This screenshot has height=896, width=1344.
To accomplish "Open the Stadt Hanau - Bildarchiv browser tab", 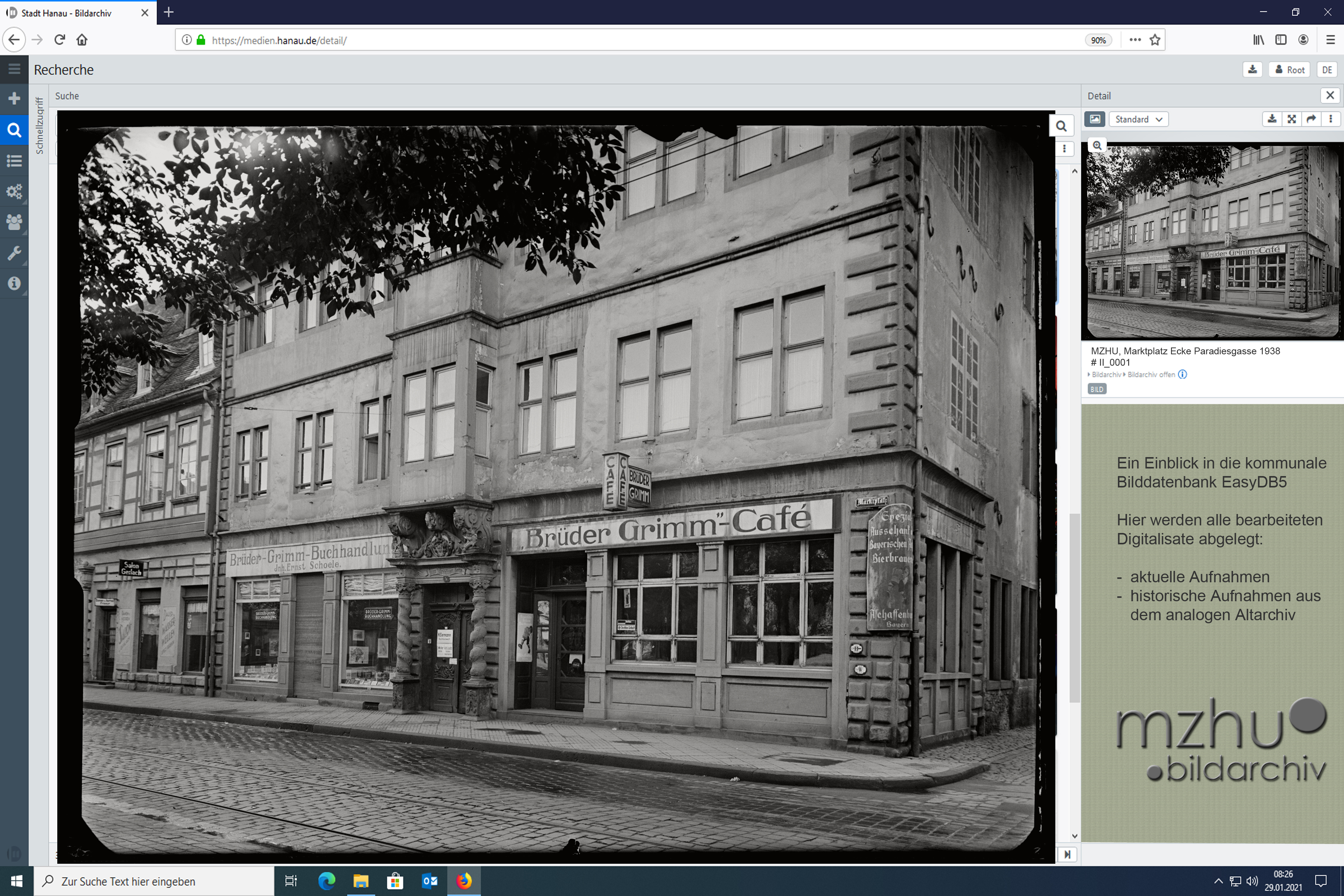I will click(x=67, y=13).
